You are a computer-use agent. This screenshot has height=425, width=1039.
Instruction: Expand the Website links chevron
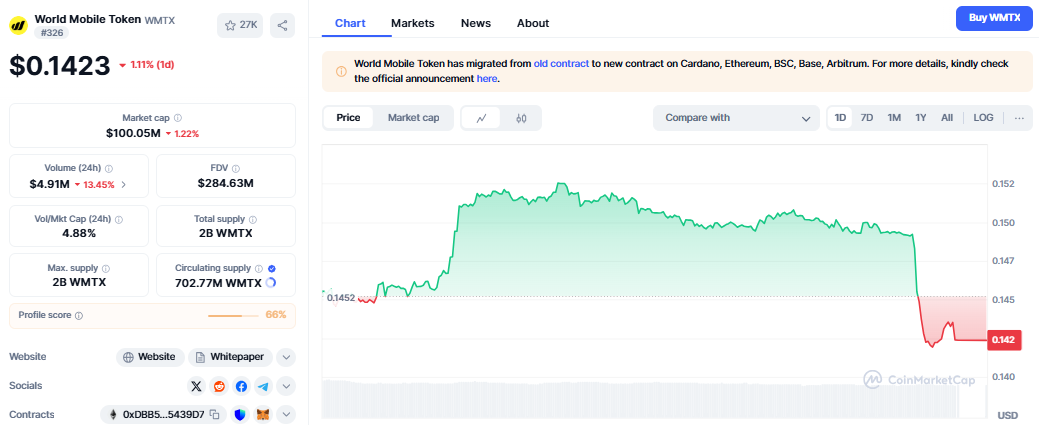tap(286, 357)
